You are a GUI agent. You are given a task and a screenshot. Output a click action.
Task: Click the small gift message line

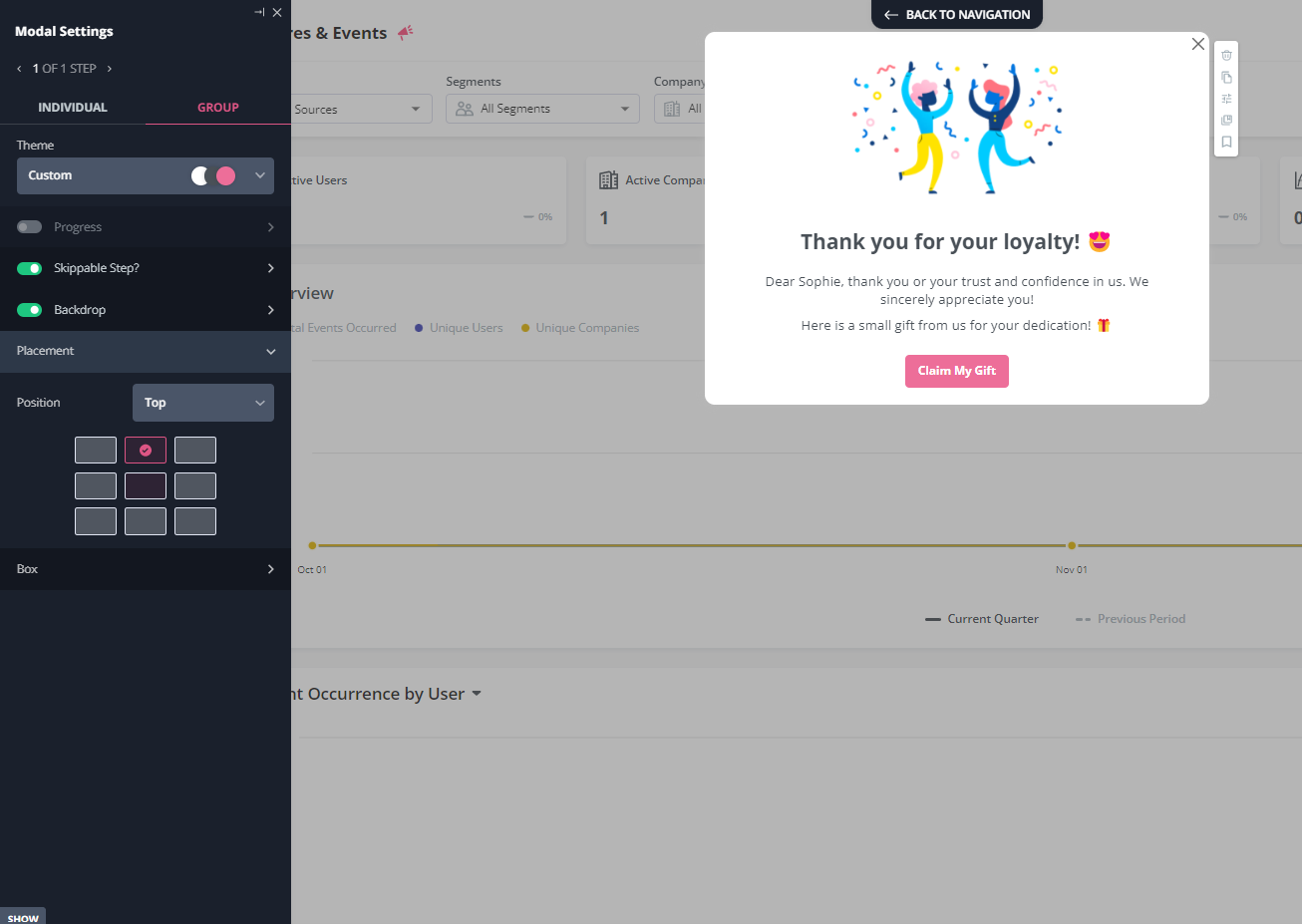955,326
